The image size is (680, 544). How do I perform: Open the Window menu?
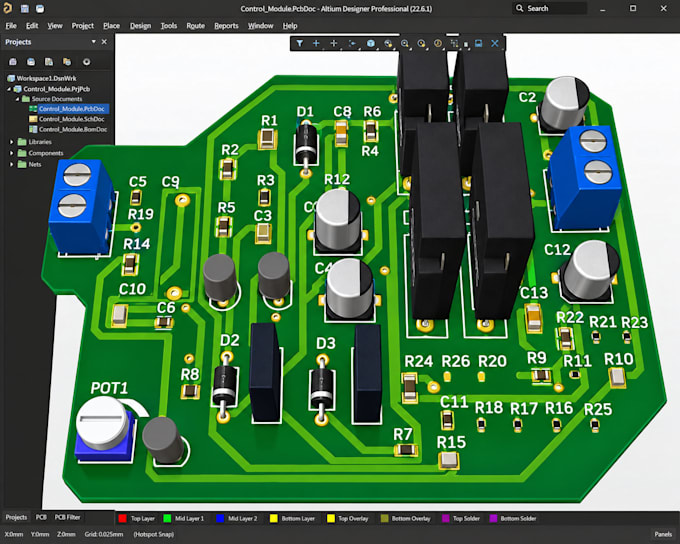click(261, 26)
